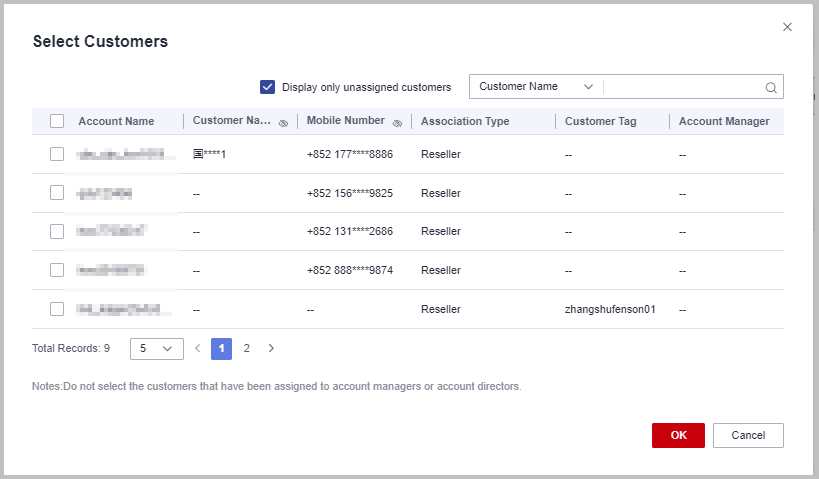Screen dimensions: 819x479
Task: Check the row with mobile ending 2686
Action: [57, 231]
